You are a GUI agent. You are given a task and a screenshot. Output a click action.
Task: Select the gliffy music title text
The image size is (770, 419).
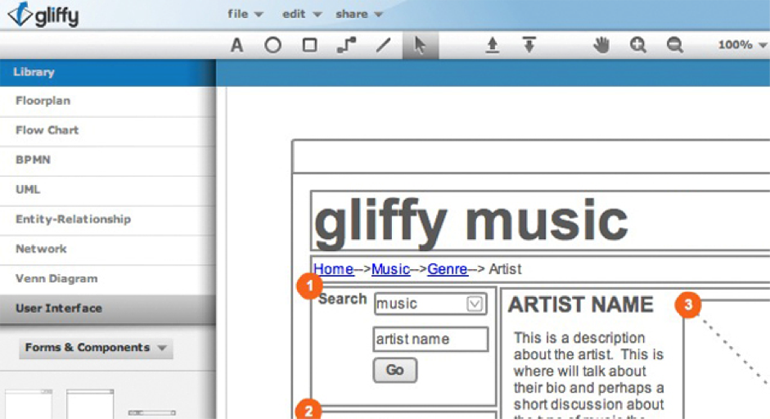pyautogui.click(x=471, y=222)
